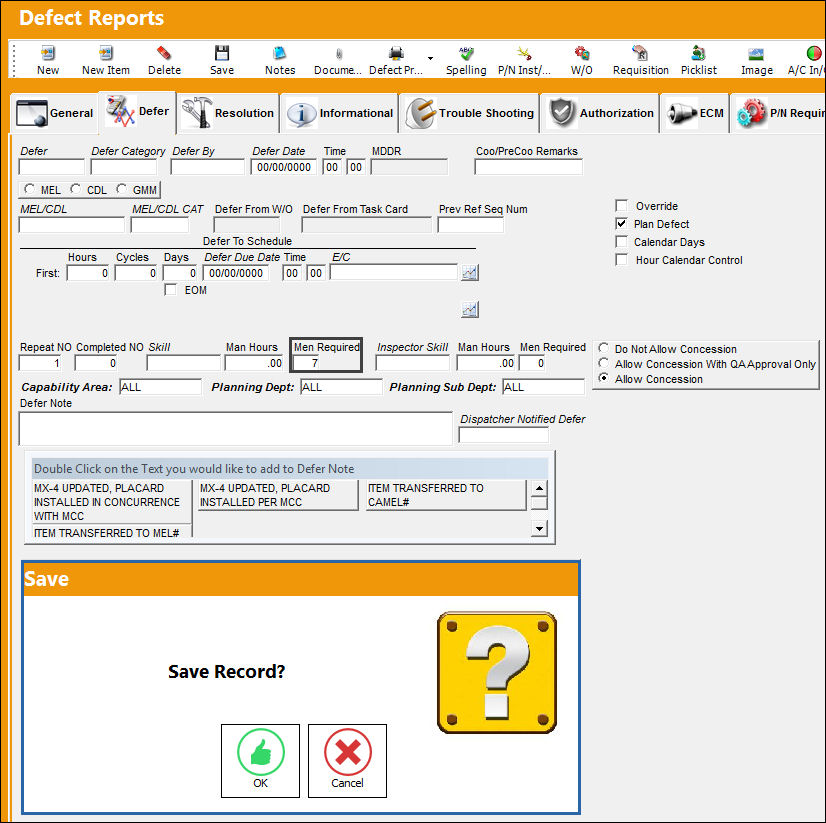Click the Skill input field
The width and height of the screenshot is (826, 823).
183,363
